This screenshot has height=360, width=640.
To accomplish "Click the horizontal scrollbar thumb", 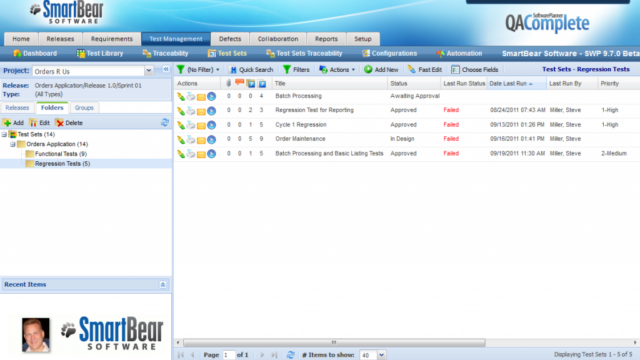I will pyautogui.click(x=334, y=342).
